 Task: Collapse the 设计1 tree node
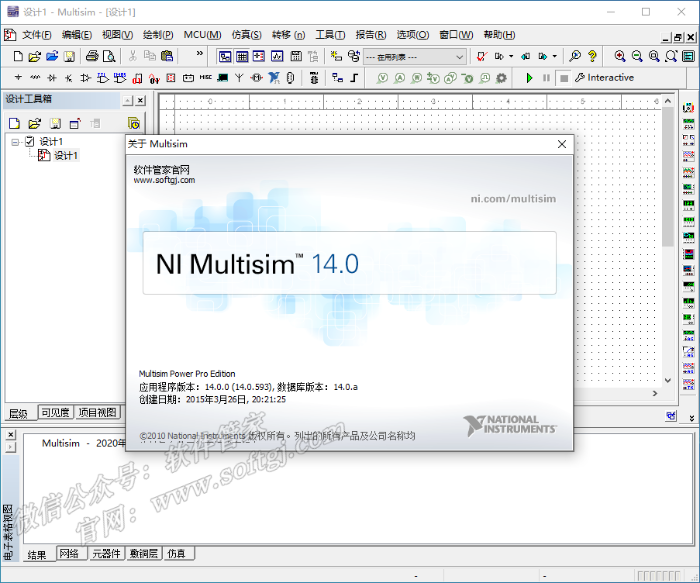pos(16,142)
